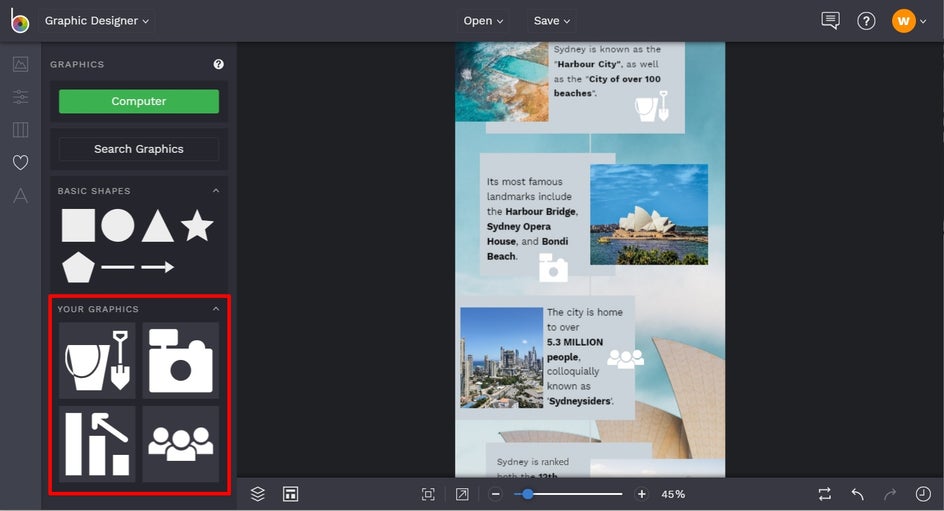The width and height of the screenshot is (944, 511).
Task: Open the help question mark icon
Action: point(866,21)
